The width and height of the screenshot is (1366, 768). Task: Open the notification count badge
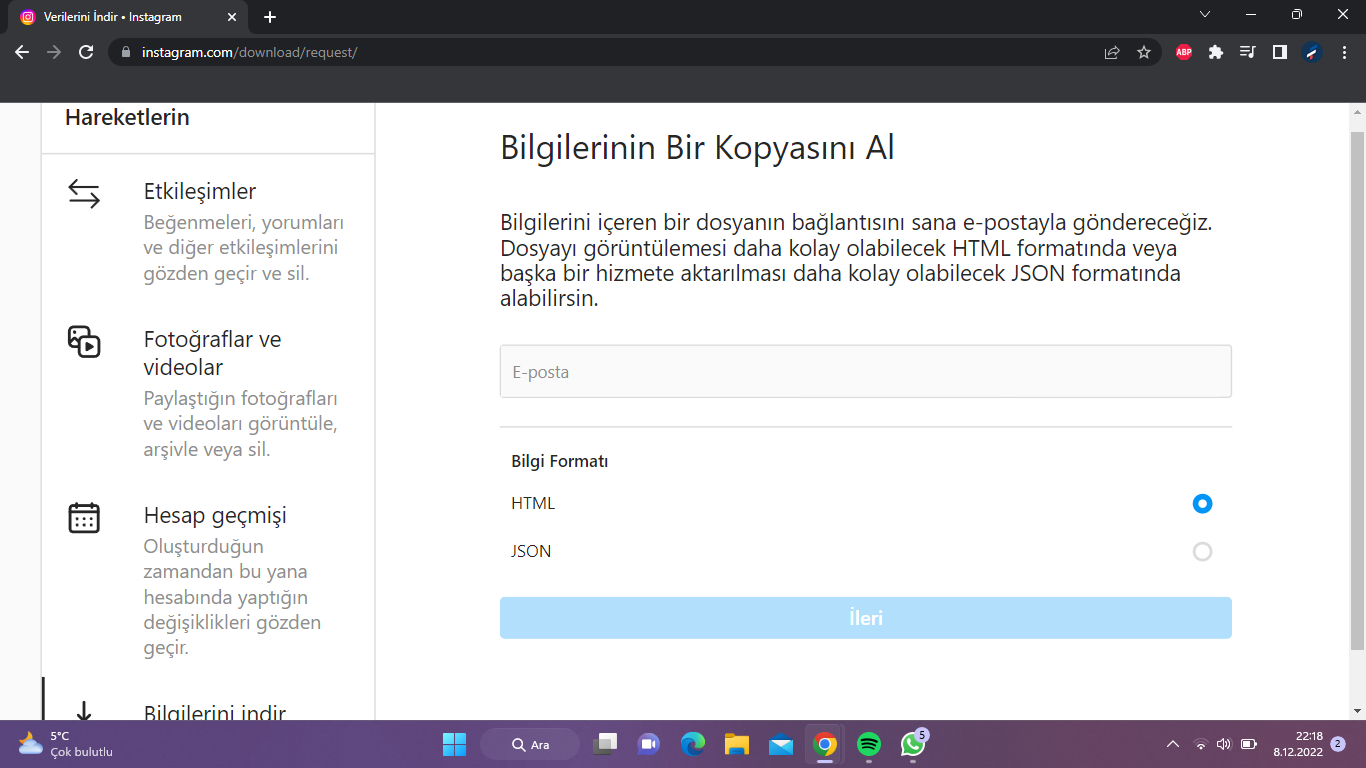1338,744
